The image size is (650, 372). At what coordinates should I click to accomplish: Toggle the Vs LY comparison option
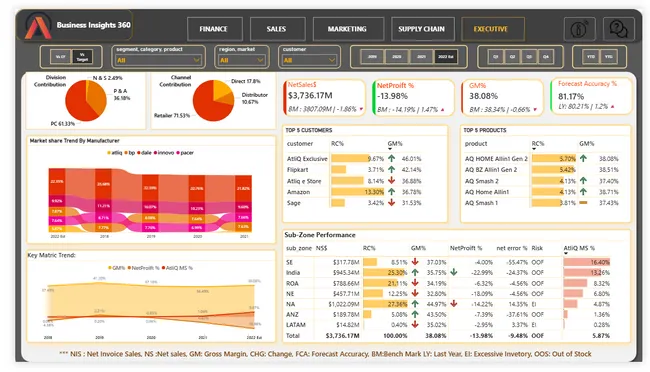point(61,57)
